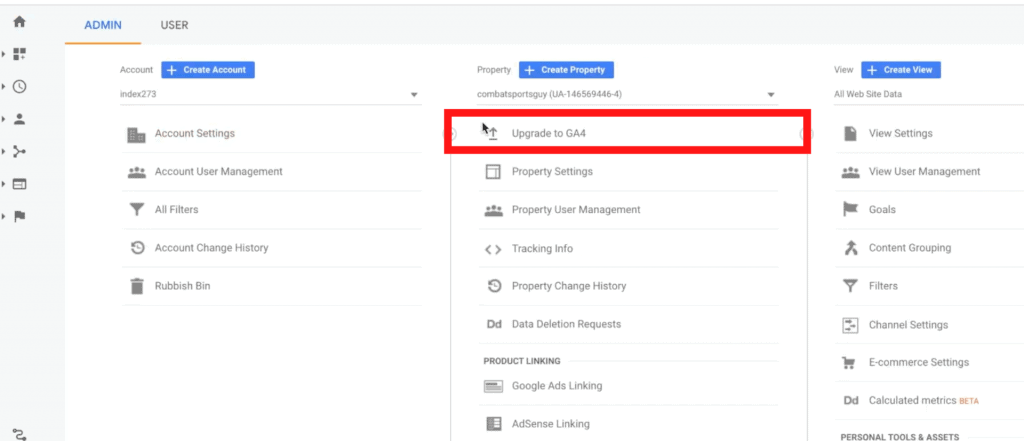Image resolution: width=1024 pixels, height=441 pixels.
Task: Open the Audience person icon in sidebar
Action: coord(20,119)
